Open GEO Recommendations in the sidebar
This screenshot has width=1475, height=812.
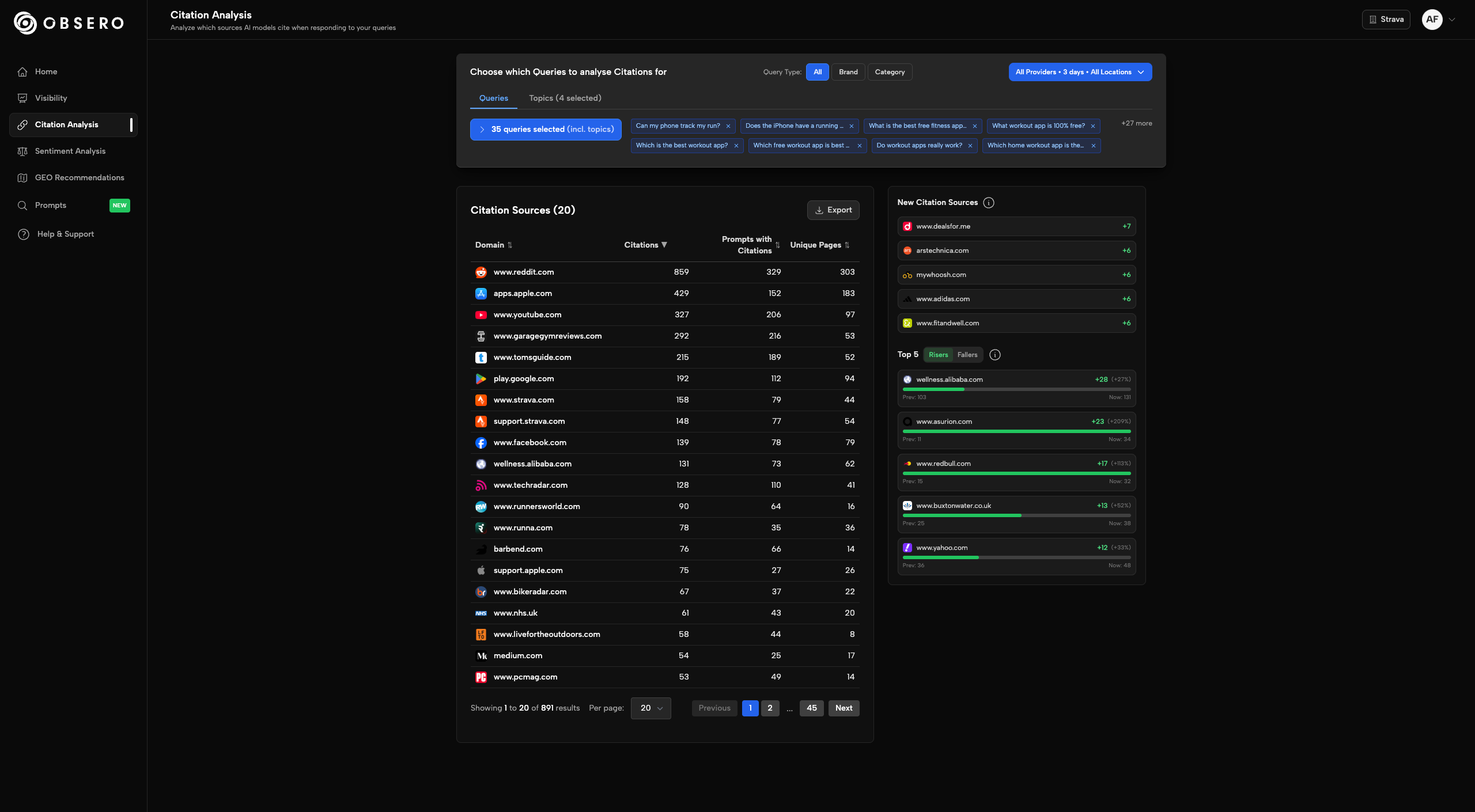click(x=79, y=177)
